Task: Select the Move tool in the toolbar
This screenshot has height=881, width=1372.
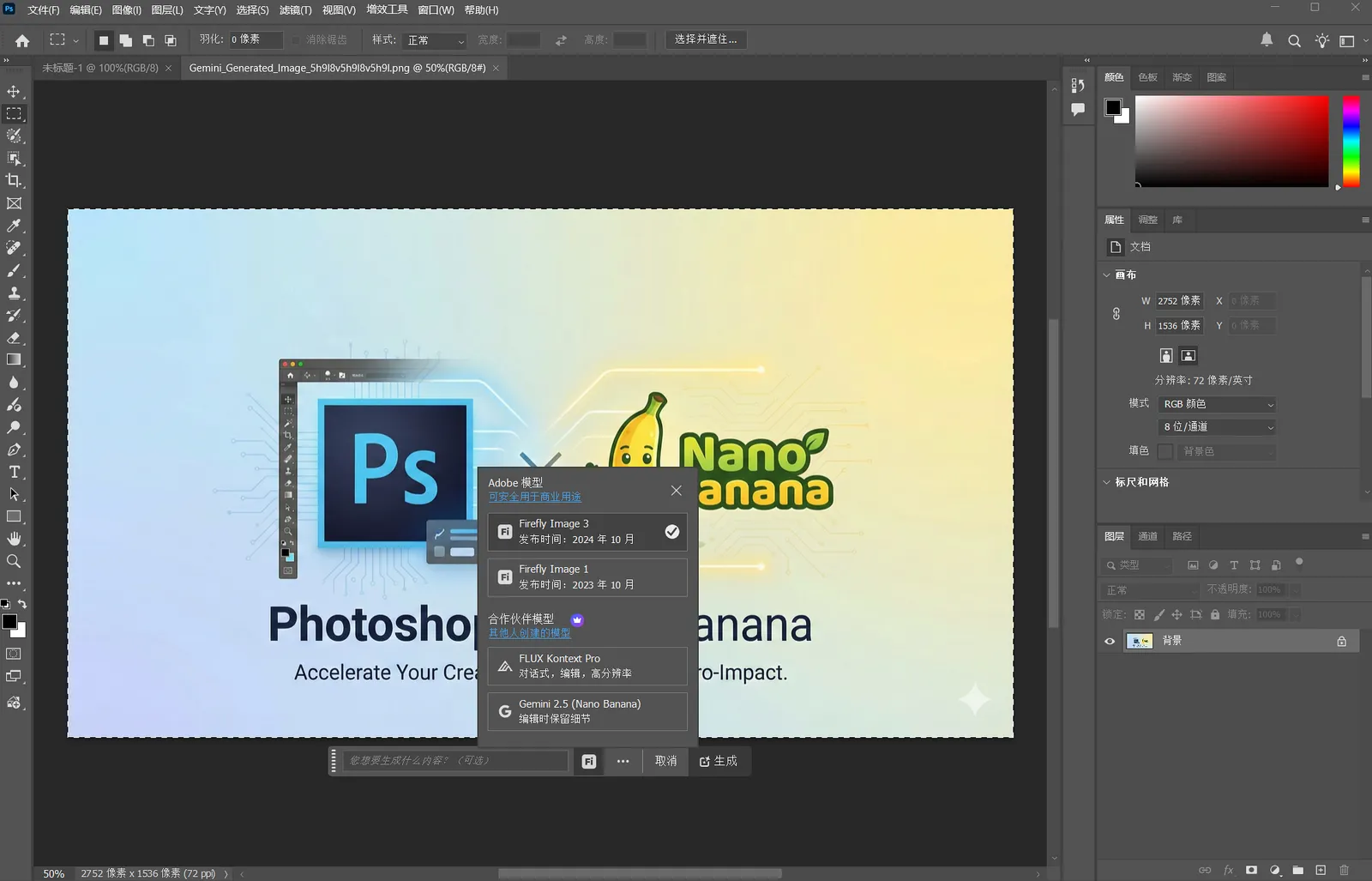Action: click(14, 91)
